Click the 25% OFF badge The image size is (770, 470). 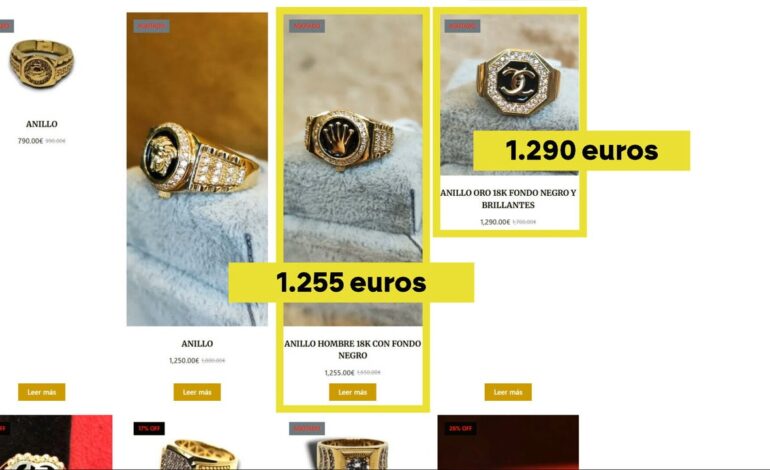click(460, 428)
